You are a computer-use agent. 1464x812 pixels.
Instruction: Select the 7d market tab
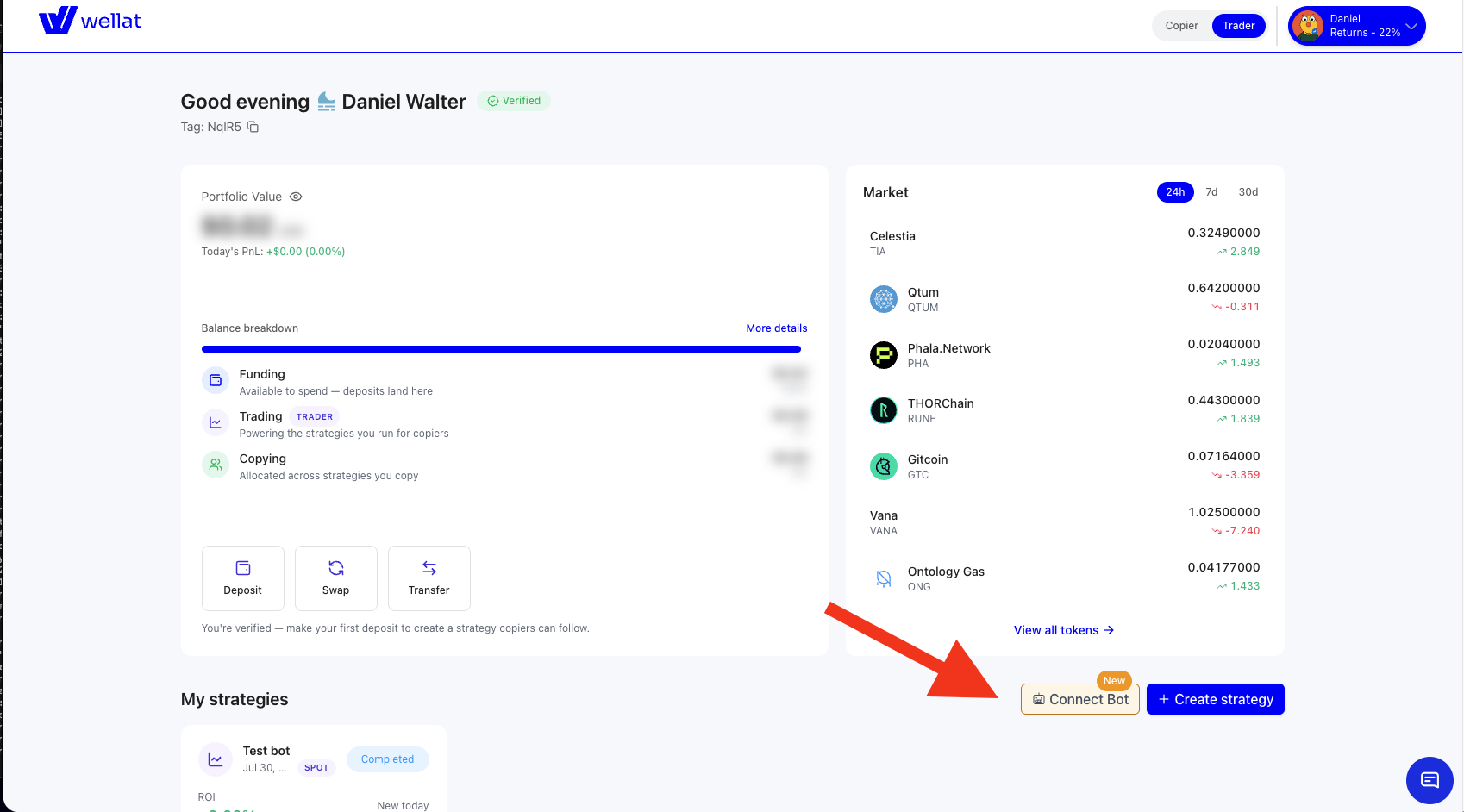pos(1211,192)
